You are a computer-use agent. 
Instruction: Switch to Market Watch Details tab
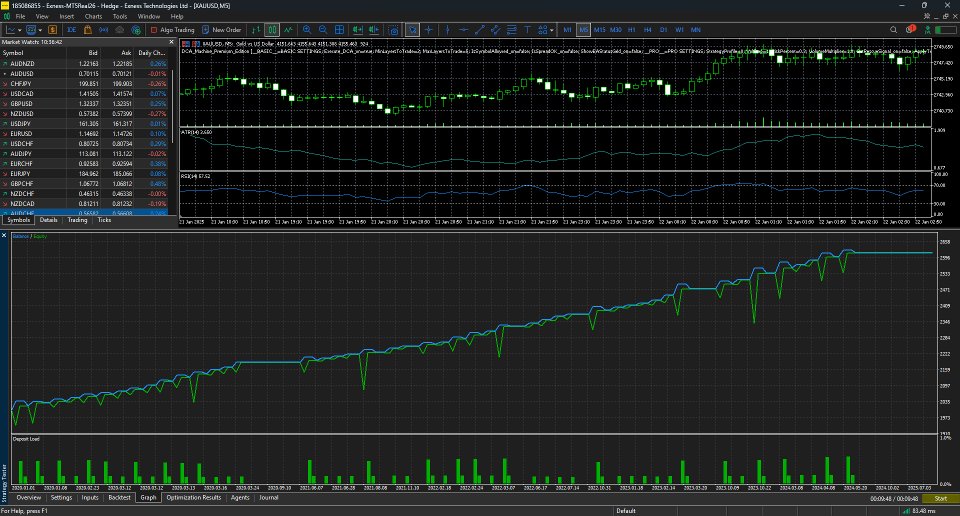[x=48, y=220]
